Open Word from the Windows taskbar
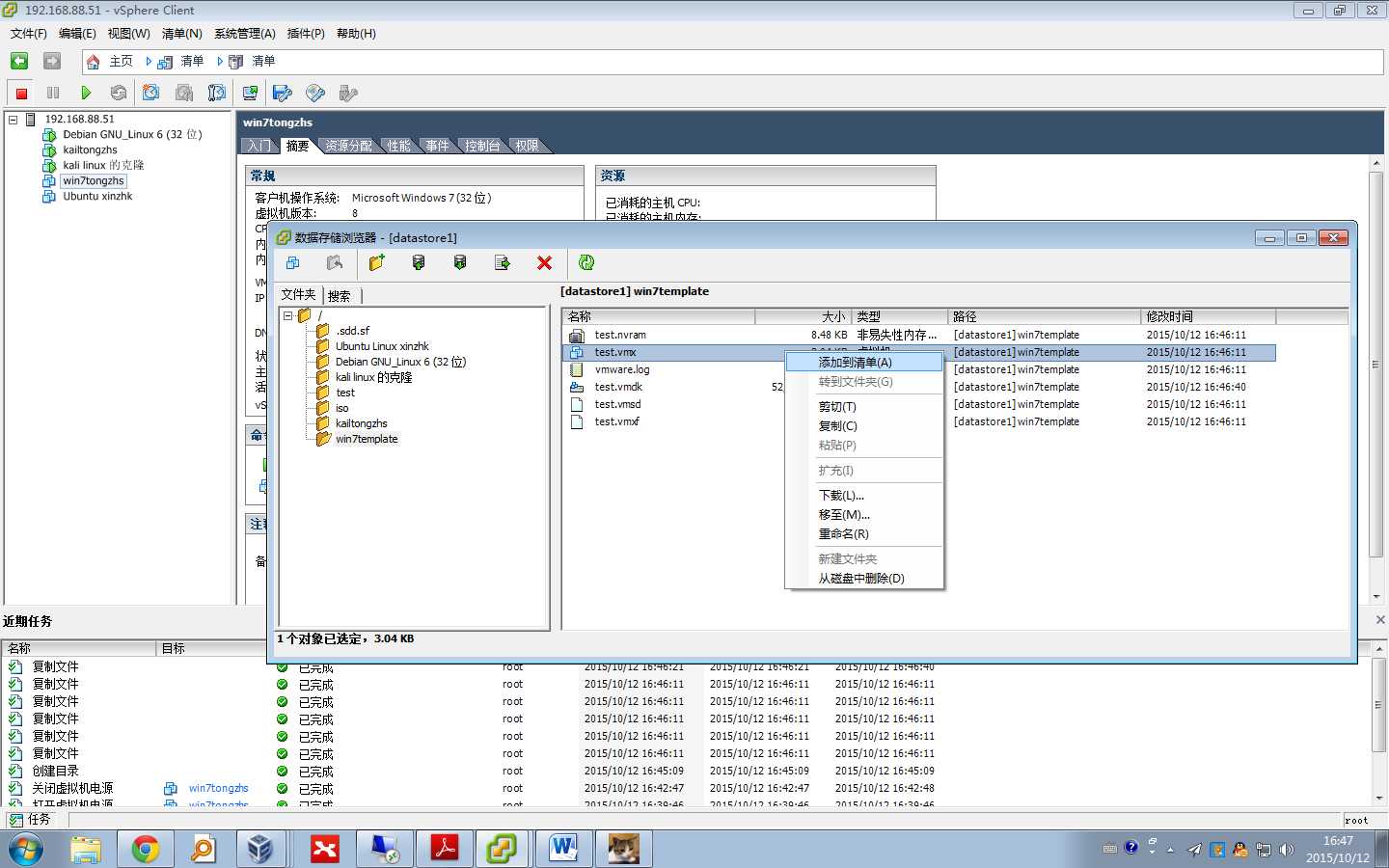The image size is (1389, 868). tap(562, 849)
